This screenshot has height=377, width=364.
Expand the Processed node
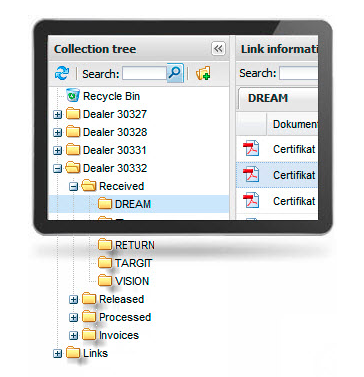click(74, 318)
